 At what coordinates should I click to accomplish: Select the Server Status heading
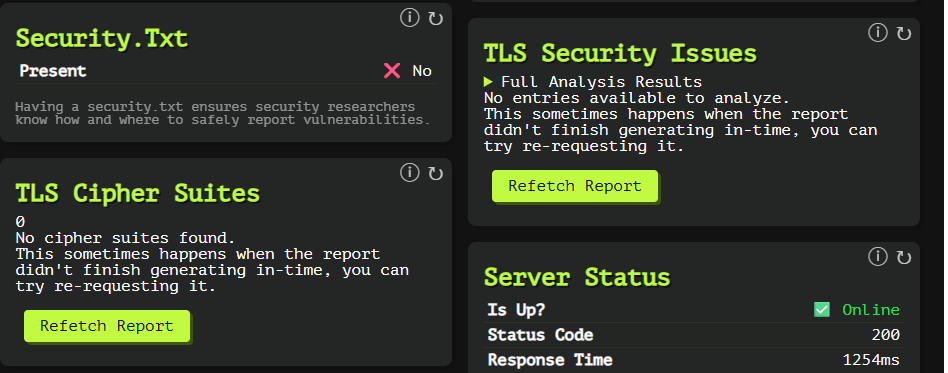click(577, 277)
